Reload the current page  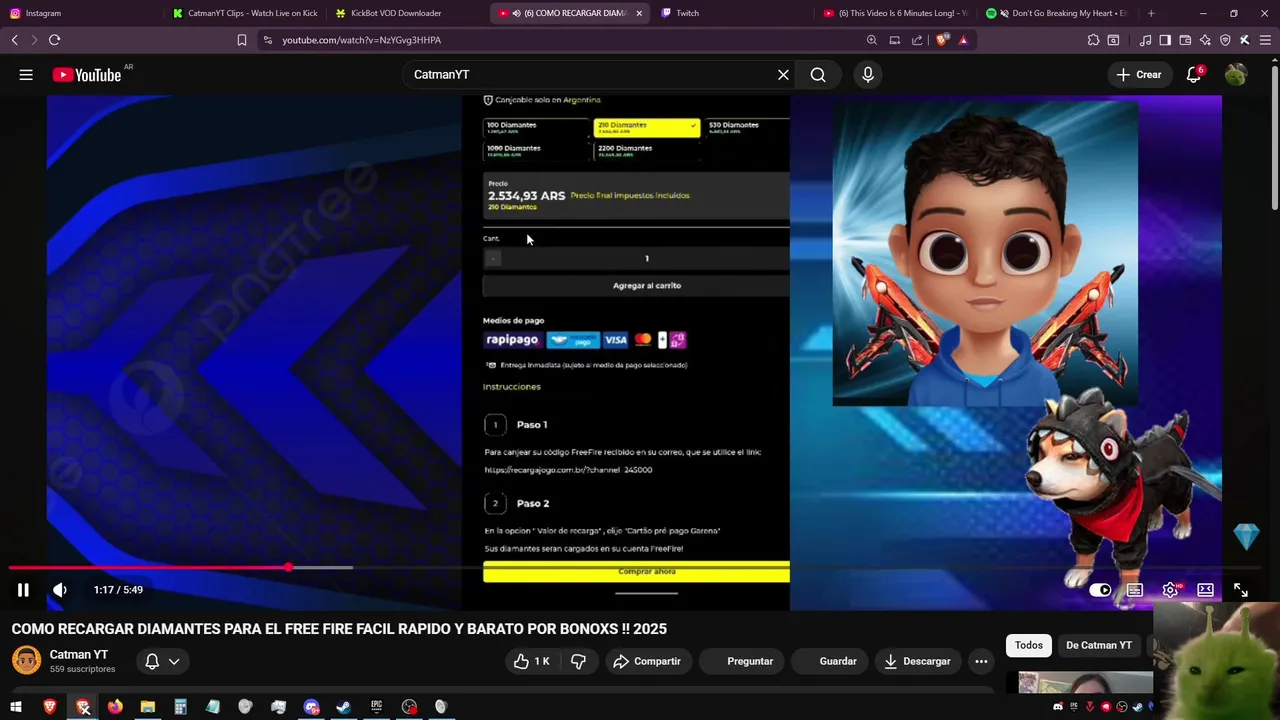click(54, 40)
